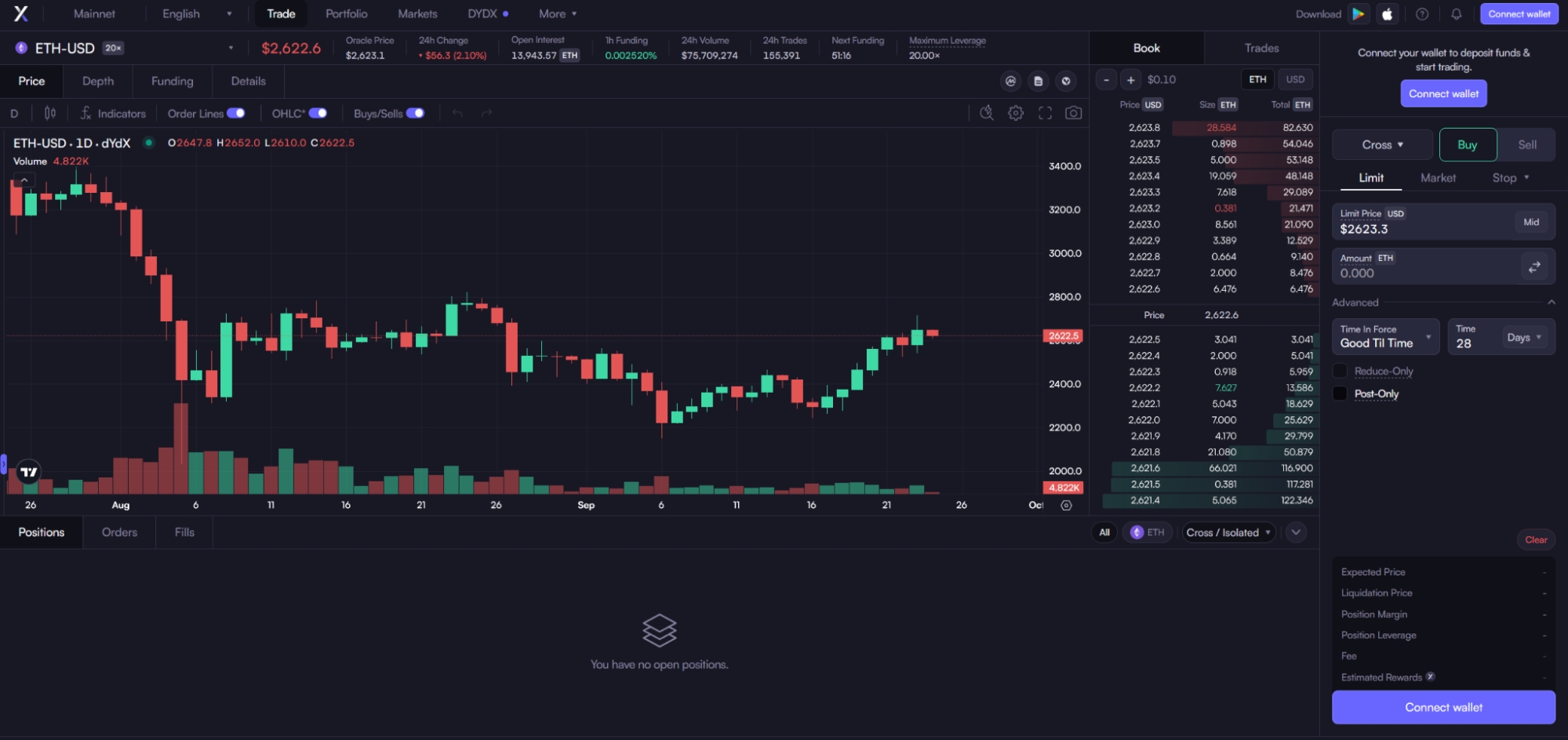1568x740 pixels.
Task: Open Stop order type dropdown
Action: (x=1511, y=178)
